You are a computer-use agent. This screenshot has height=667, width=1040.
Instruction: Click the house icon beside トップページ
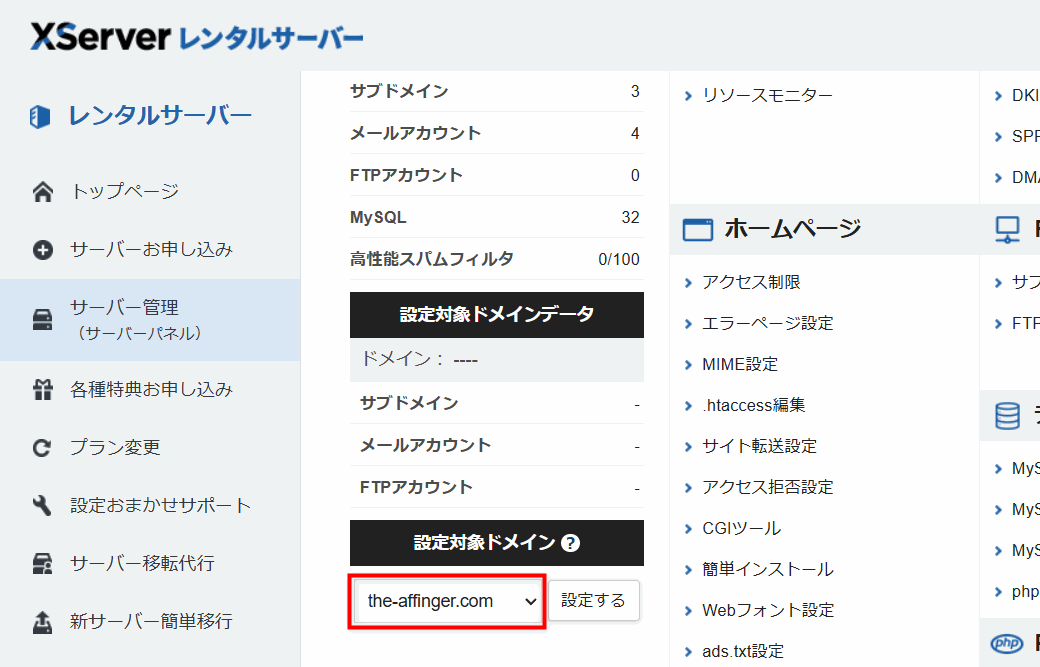pos(43,192)
